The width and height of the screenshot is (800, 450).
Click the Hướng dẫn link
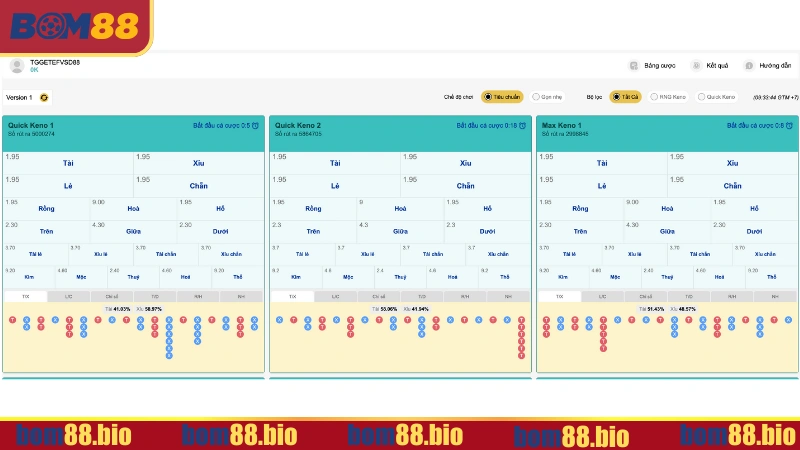click(775, 66)
